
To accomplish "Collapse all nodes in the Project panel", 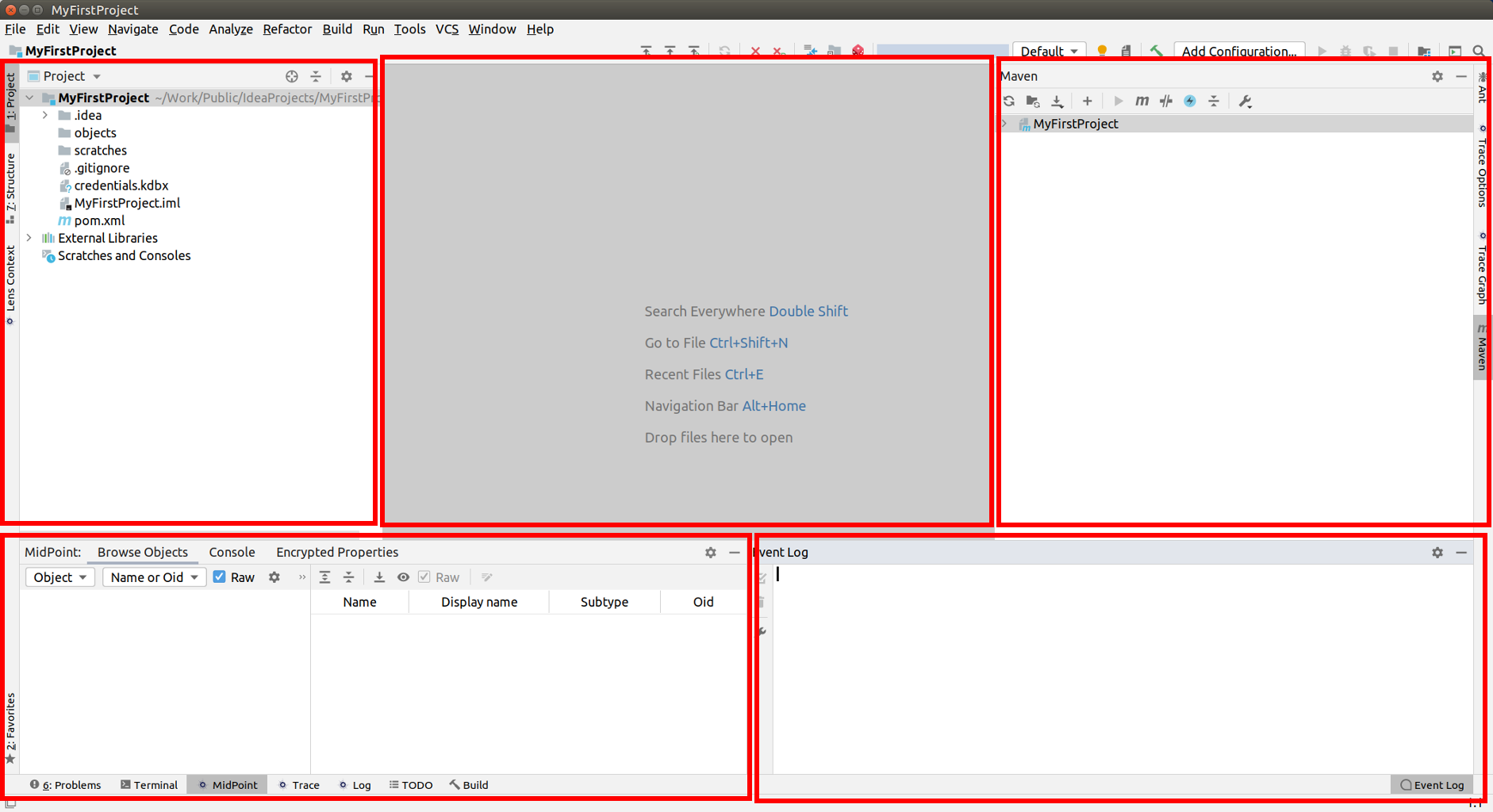I will click(316, 76).
